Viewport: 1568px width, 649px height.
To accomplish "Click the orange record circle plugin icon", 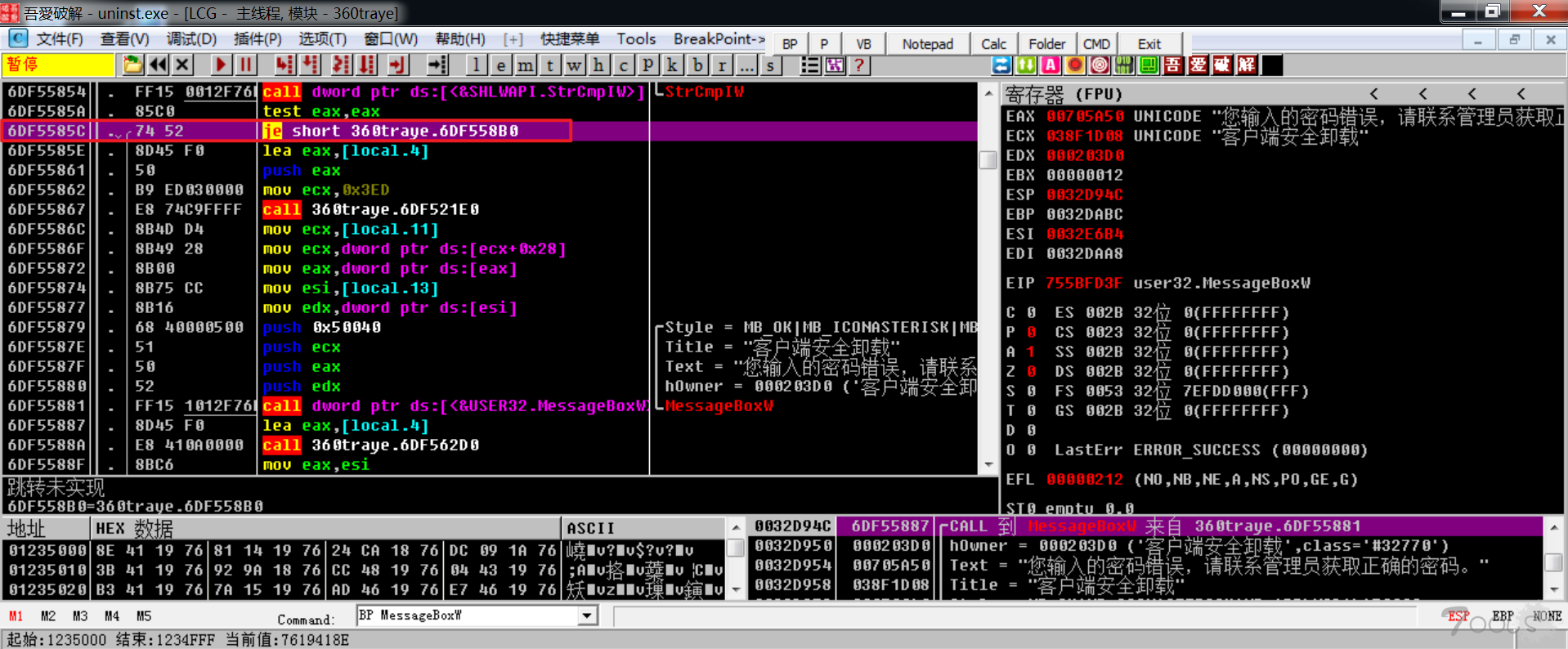I will click(1075, 65).
